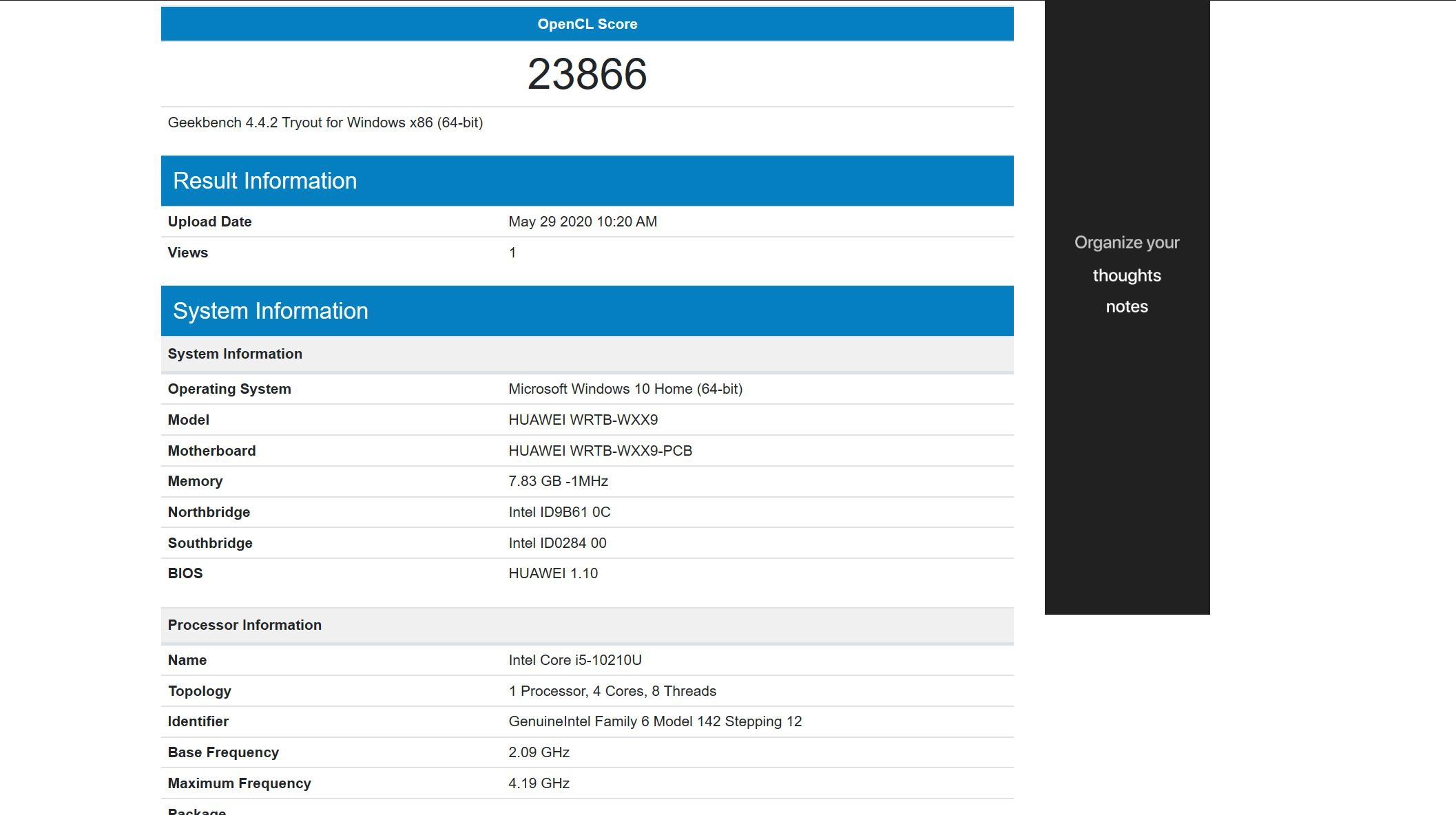Select the Intel ID0284 00 value
The height and width of the screenshot is (815, 1456).
tap(557, 543)
